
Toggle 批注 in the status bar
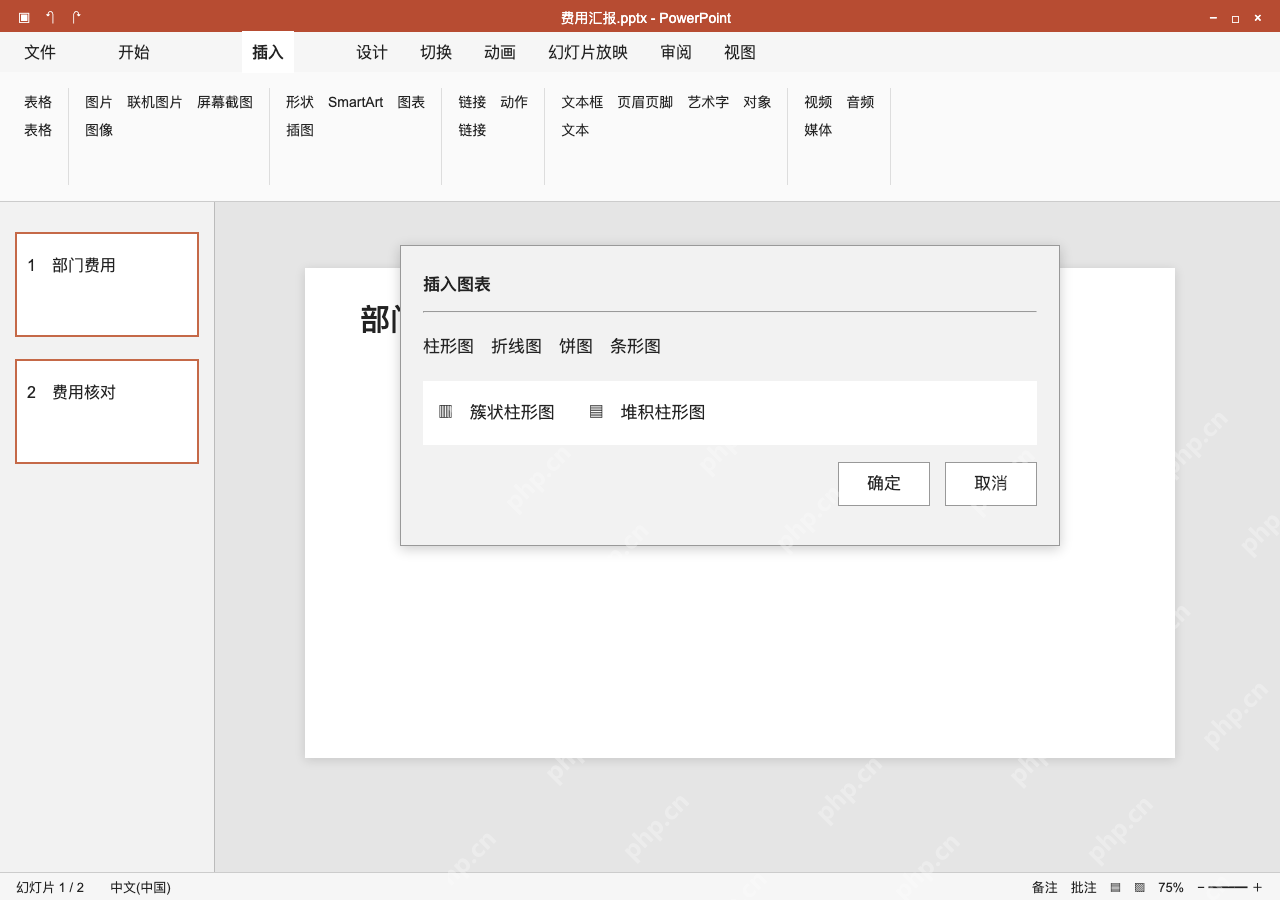[1084, 887]
